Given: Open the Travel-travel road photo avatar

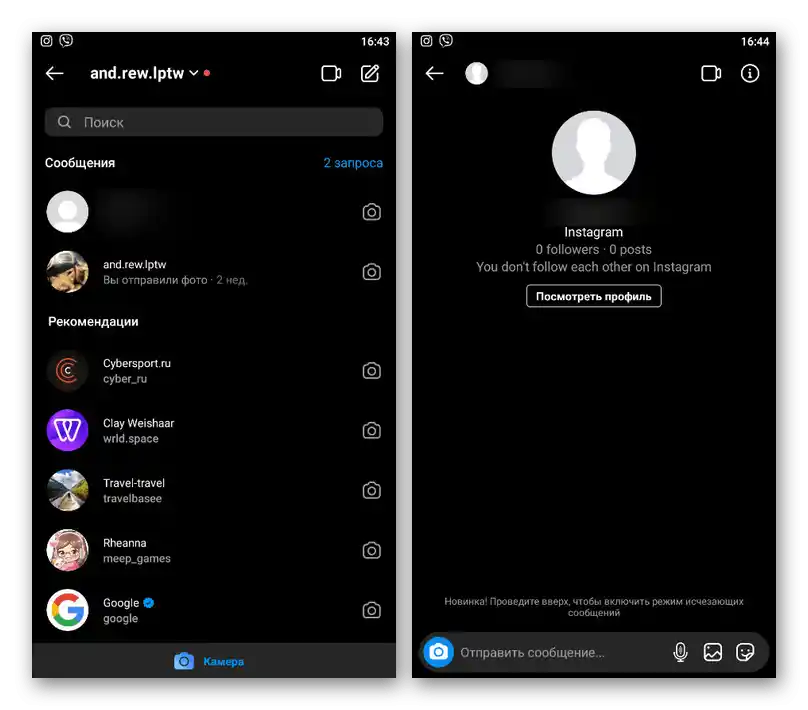Looking at the screenshot, I should point(68,490).
